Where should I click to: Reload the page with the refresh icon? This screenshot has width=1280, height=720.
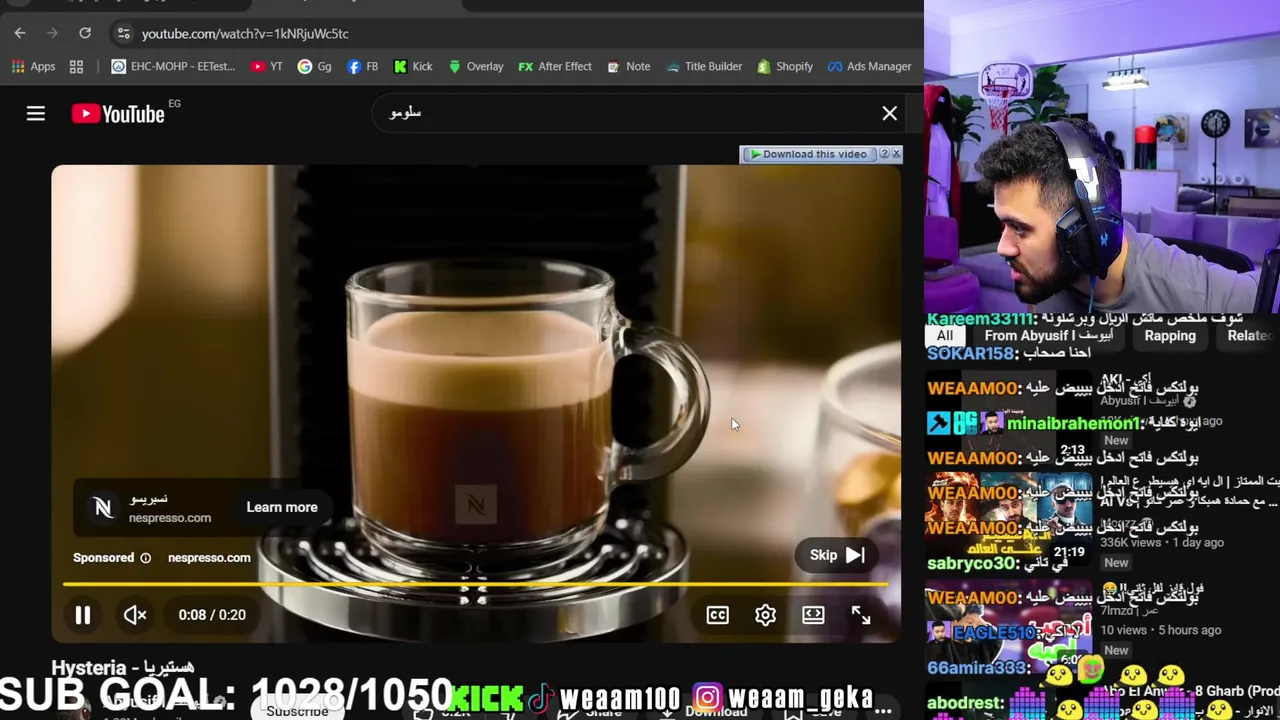[85, 33]
